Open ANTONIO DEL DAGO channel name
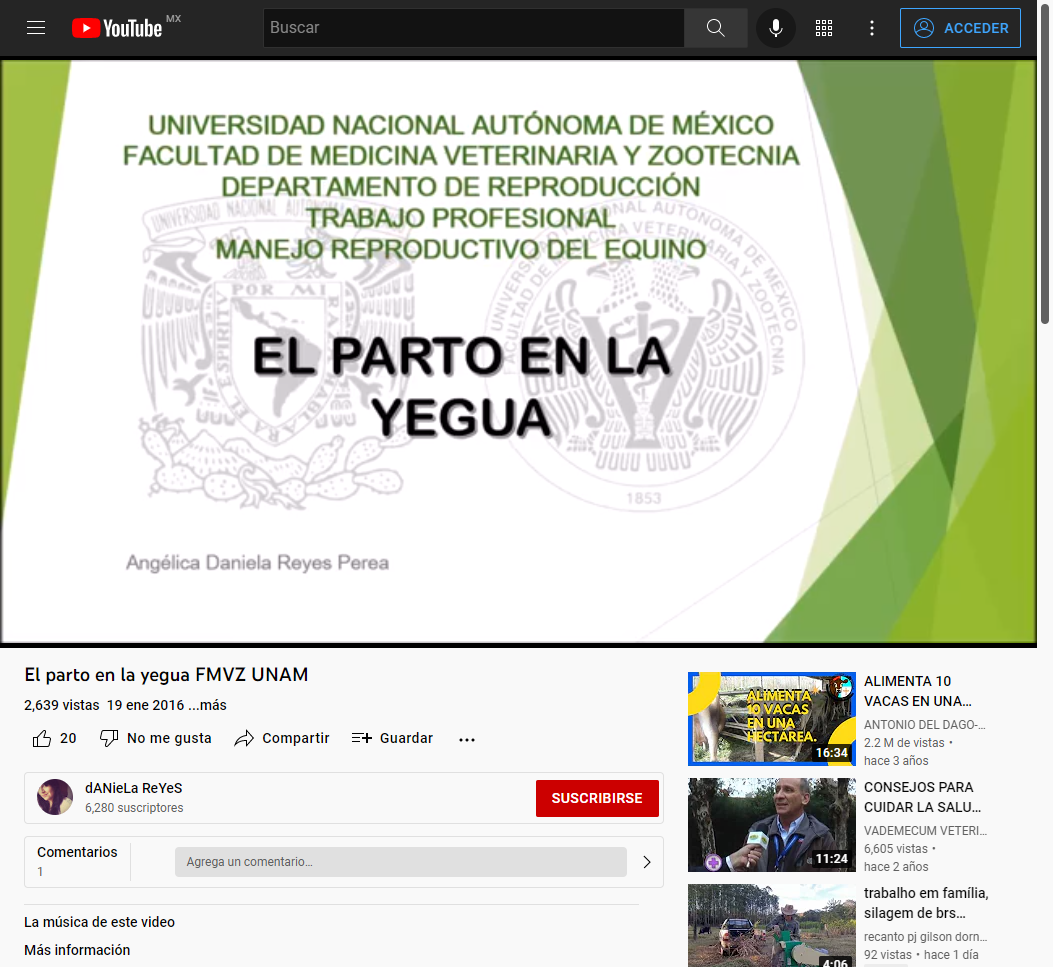This screenshot has height=967, width=1053. tap(925, 725)
